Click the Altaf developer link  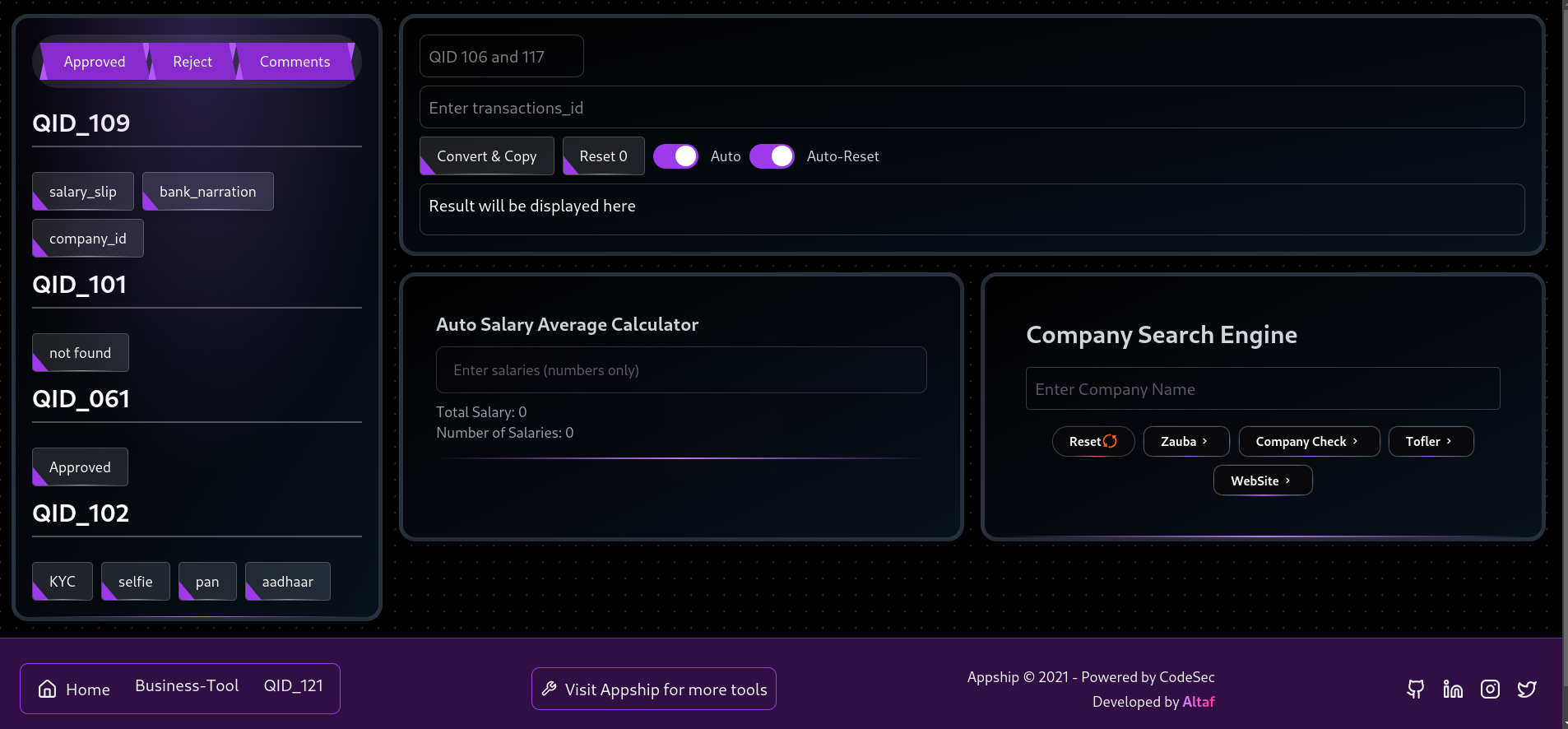point(1198,702)
